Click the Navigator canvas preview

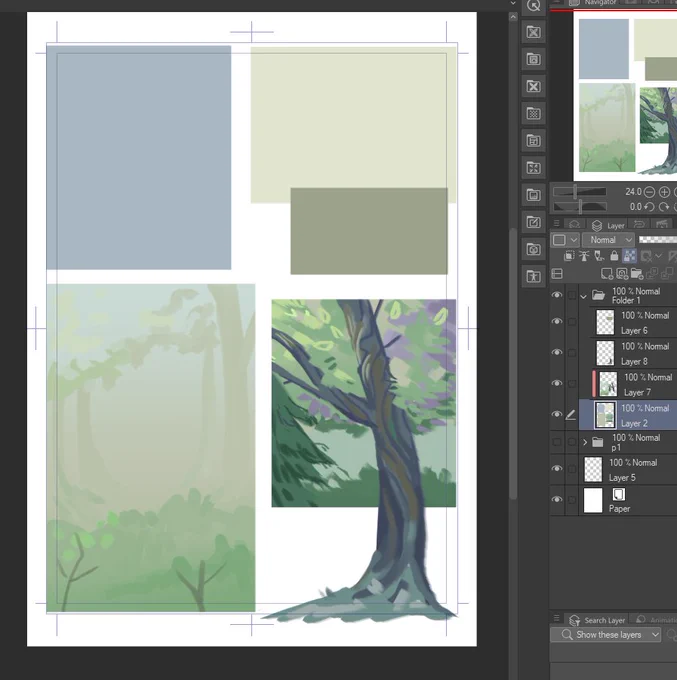pyautogui.click(x=625, y=96)
